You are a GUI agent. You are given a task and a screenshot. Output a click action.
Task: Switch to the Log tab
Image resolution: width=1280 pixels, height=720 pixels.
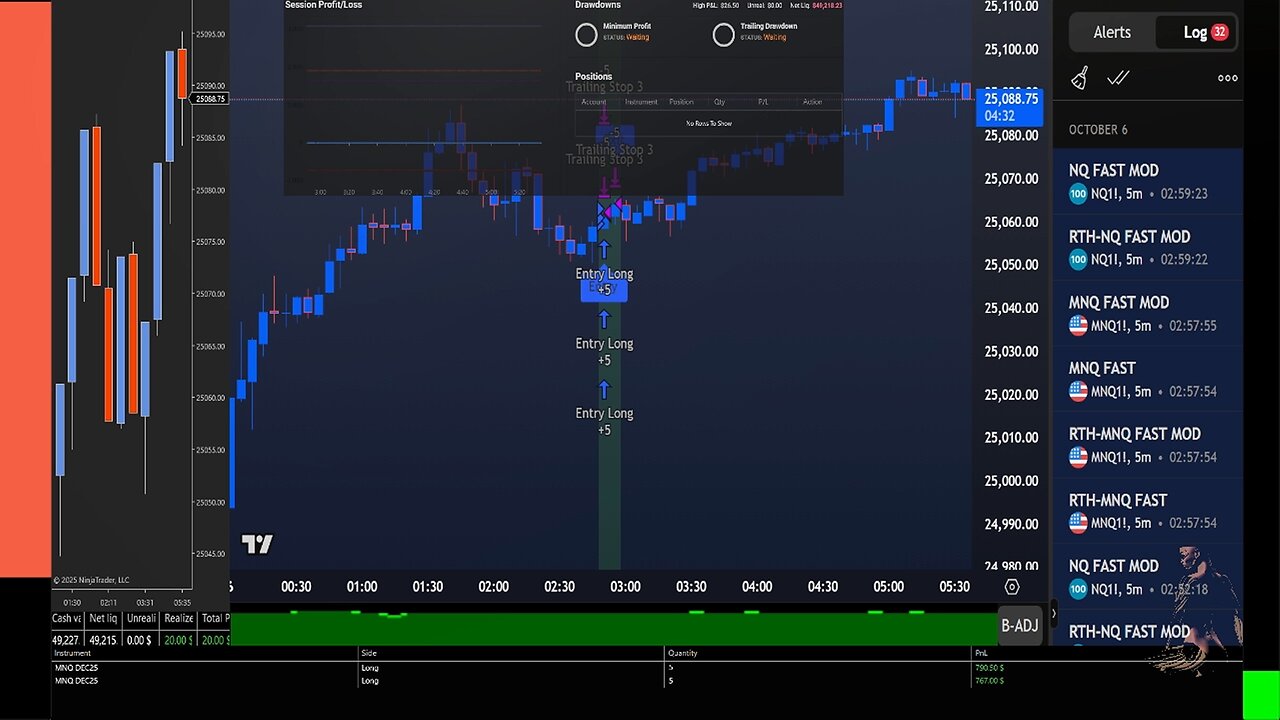1197,32
